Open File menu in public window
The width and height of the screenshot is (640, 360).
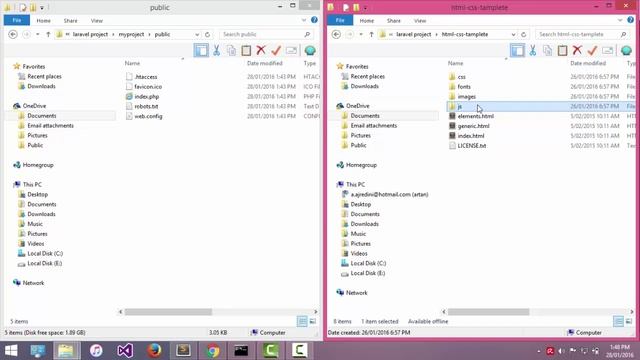tap(17, 20)
